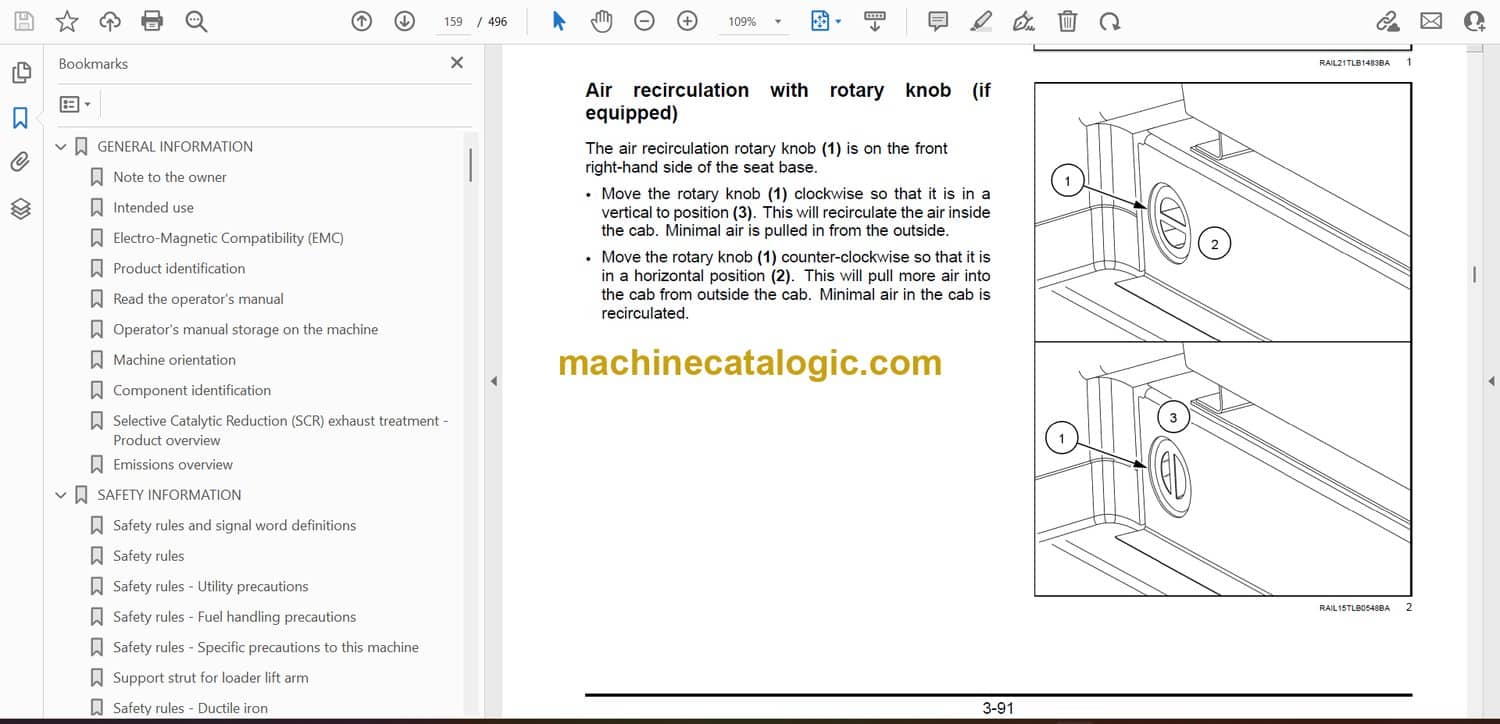Image resolution: width=1500 pixels, height=724 pixels.
Task: Click the page number 3-91 footer text
Action: [x=998, y=708]
